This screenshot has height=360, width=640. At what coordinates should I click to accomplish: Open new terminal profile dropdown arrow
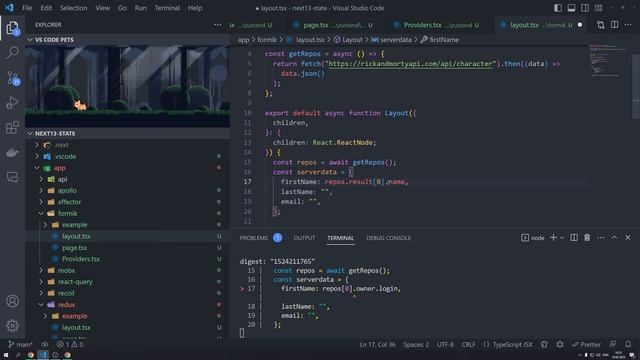[562, 238]
